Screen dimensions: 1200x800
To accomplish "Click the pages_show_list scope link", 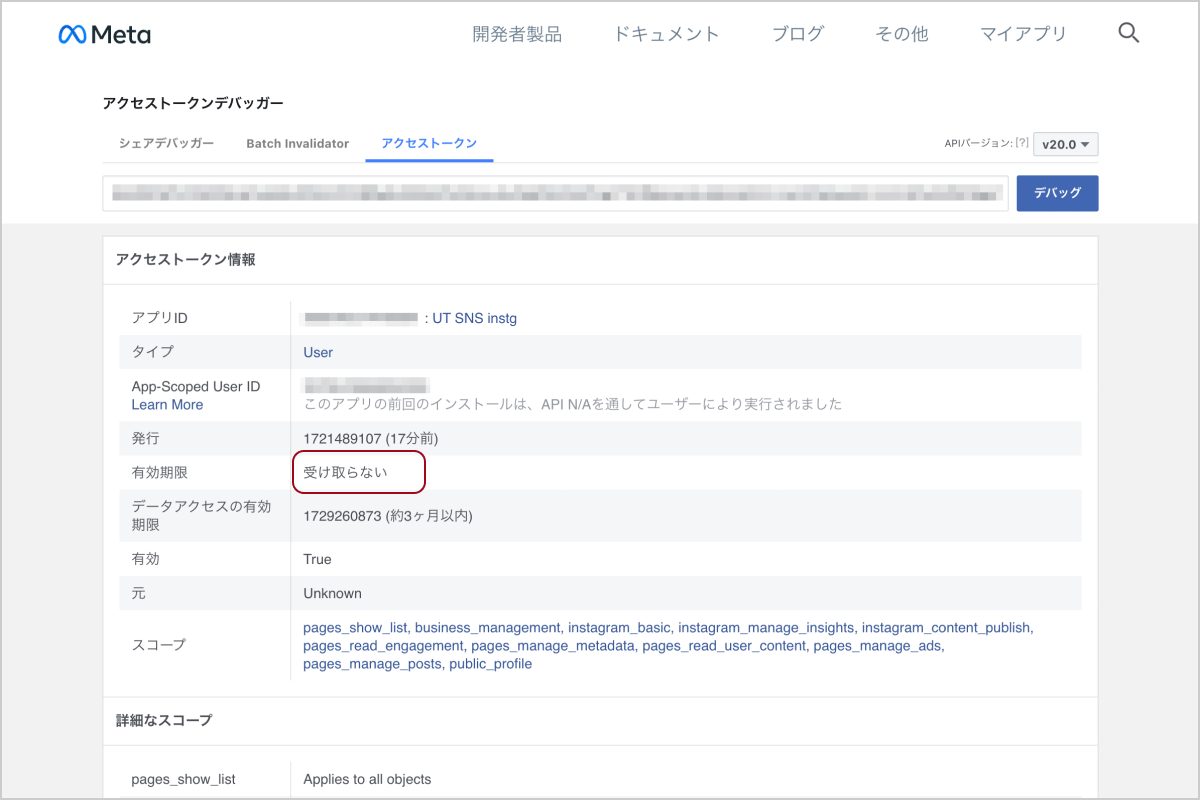I will pyautogui.click(x=355, y=628).
